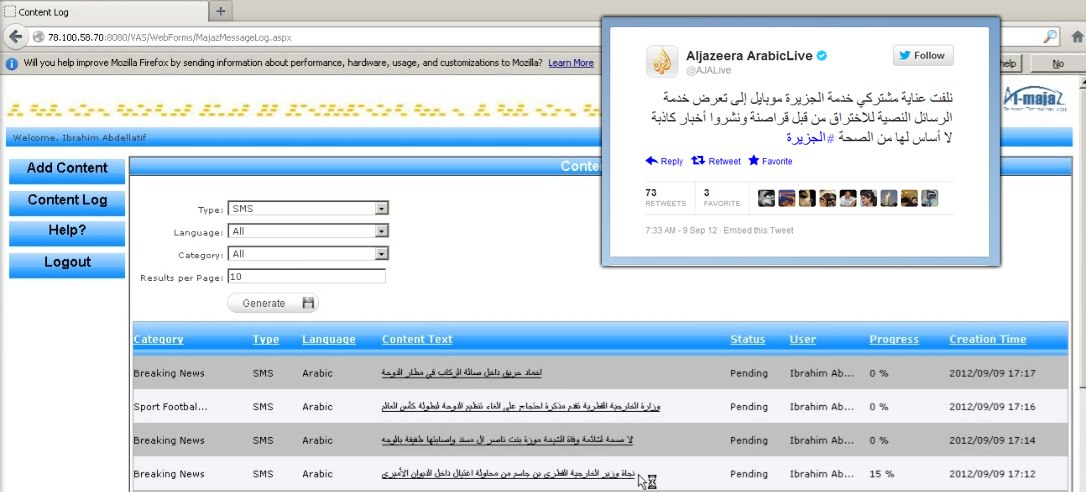Click the info icon in Firefox notification bar
Image resolution: width=1086 pixels, height=492 pixels.
(12, 63)
